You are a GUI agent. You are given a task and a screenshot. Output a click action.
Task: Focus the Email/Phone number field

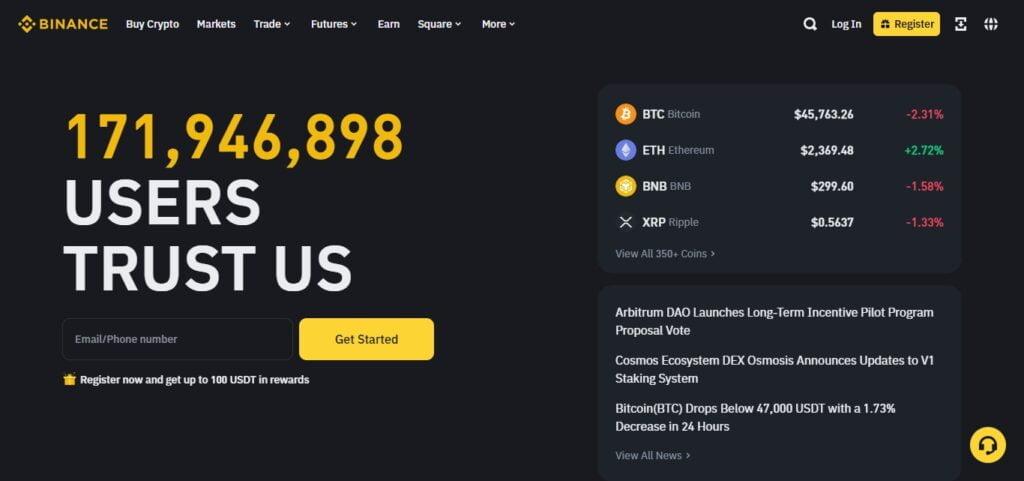point(177,339)
